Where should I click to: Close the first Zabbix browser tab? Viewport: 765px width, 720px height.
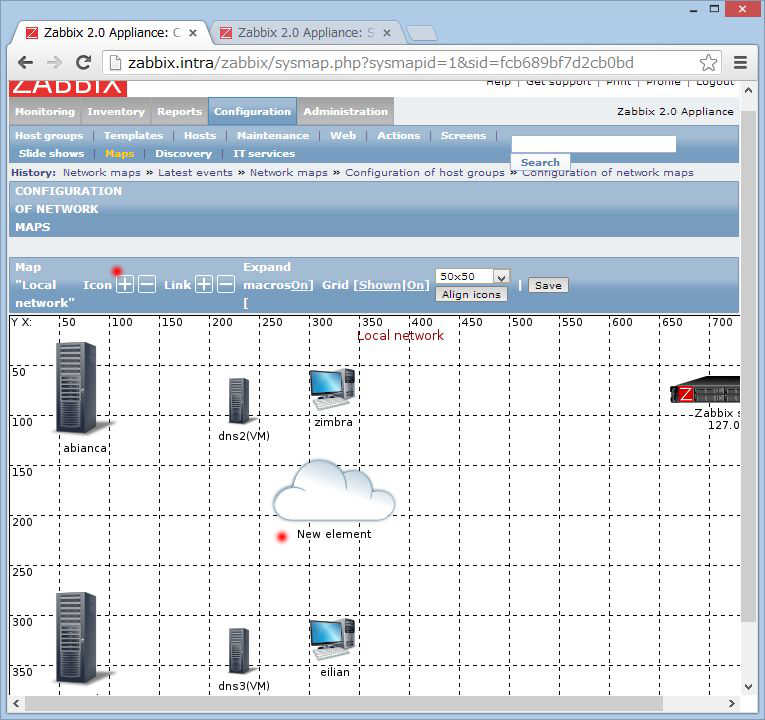point(193,33)
